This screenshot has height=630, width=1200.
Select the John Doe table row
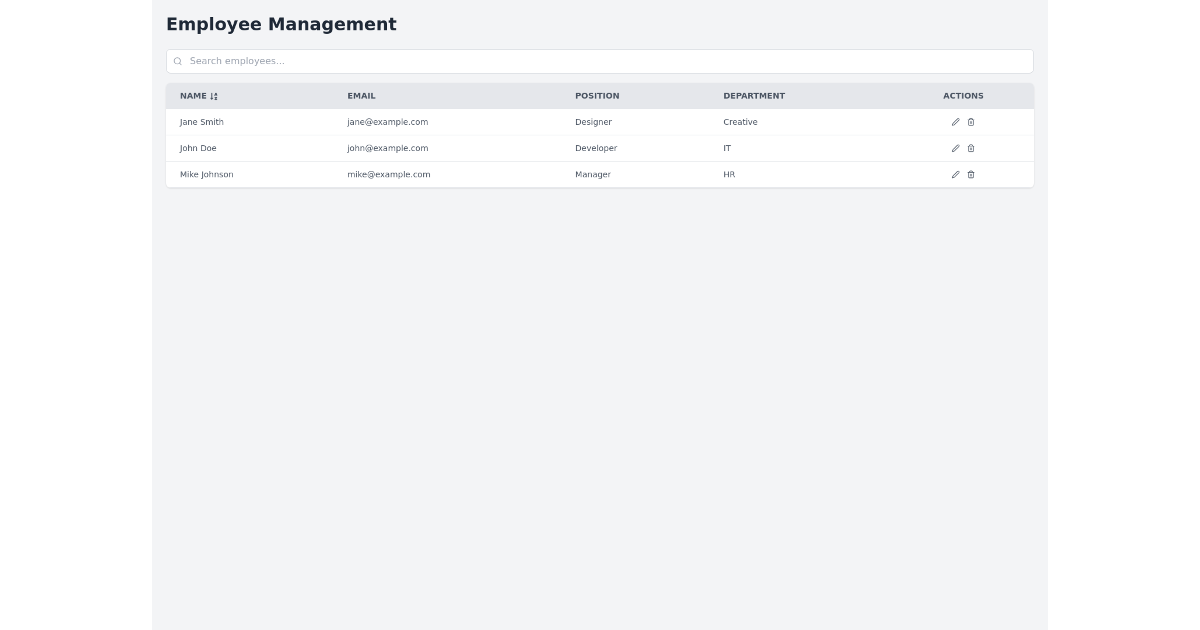click(x=500, y=148)
